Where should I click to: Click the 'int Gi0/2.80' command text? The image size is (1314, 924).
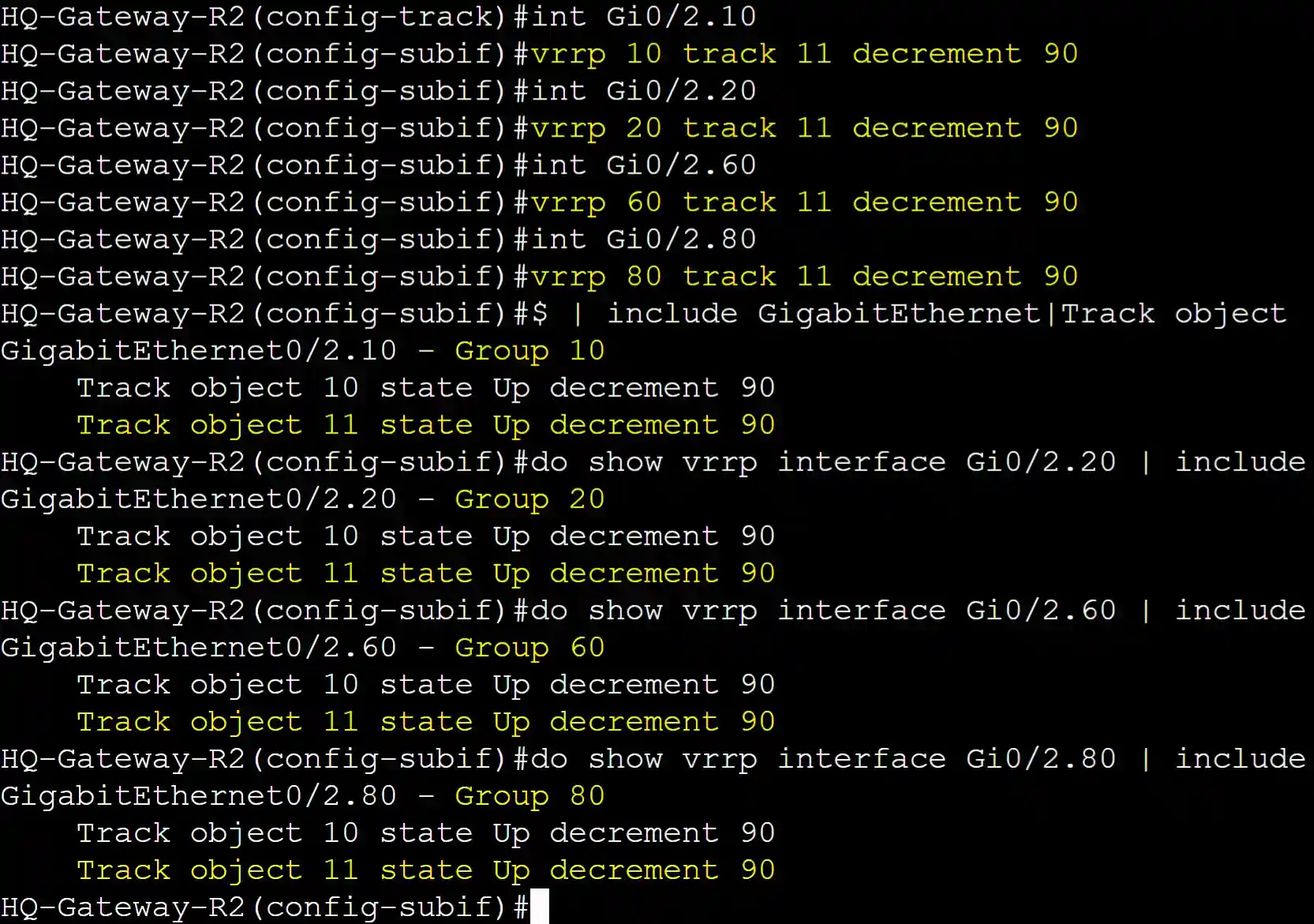[x=643, y=239]
